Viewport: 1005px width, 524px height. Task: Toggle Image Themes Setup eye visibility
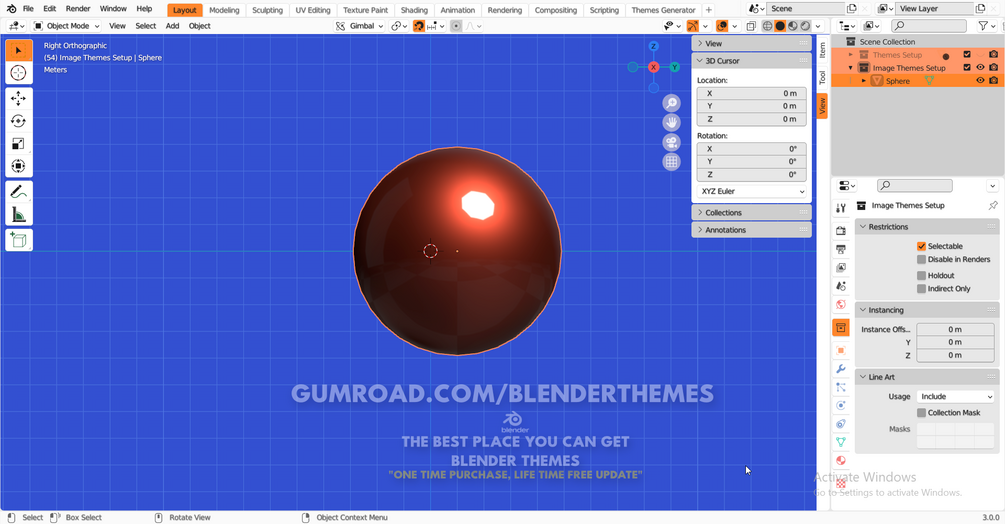pos(980,68)
